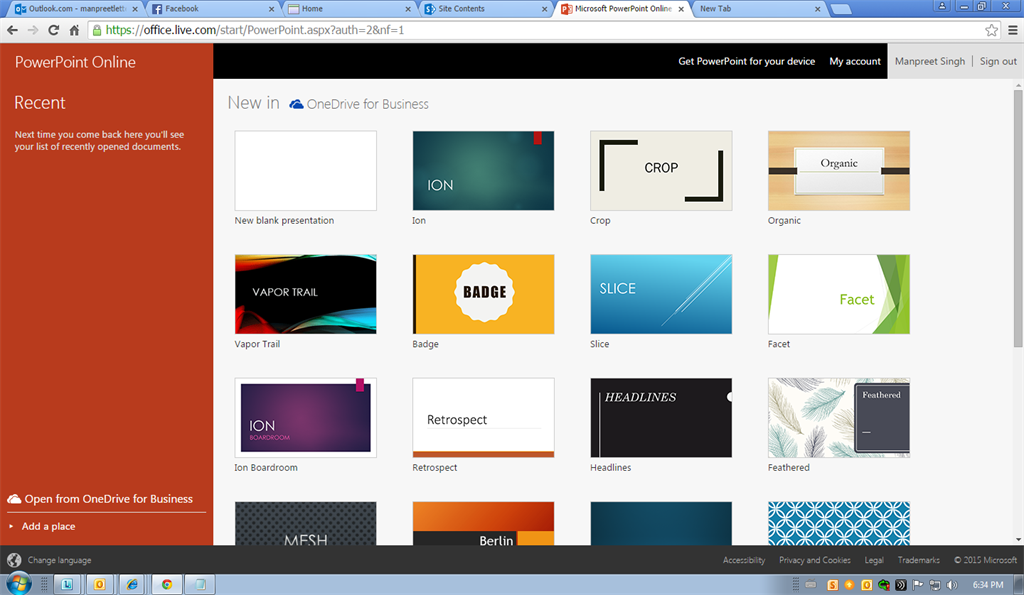Image resolution: width=1024 pixels, height=595 pixels.
Task: Click Sign out
Action: (x=998, y=61)
